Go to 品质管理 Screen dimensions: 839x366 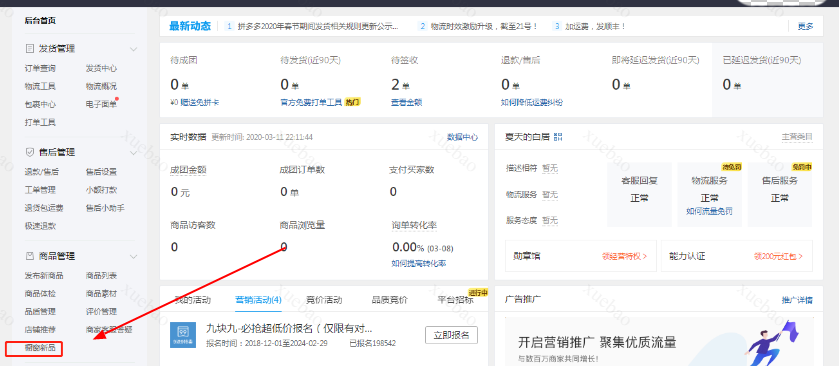pos(40,311)
